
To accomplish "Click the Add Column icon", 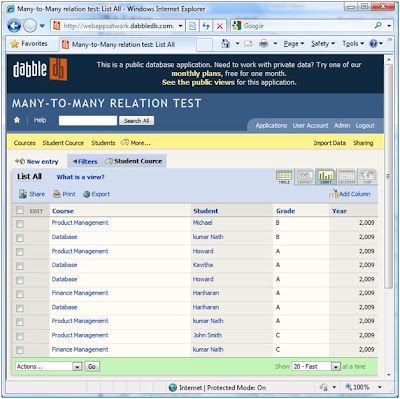I will tap(334, 194).
